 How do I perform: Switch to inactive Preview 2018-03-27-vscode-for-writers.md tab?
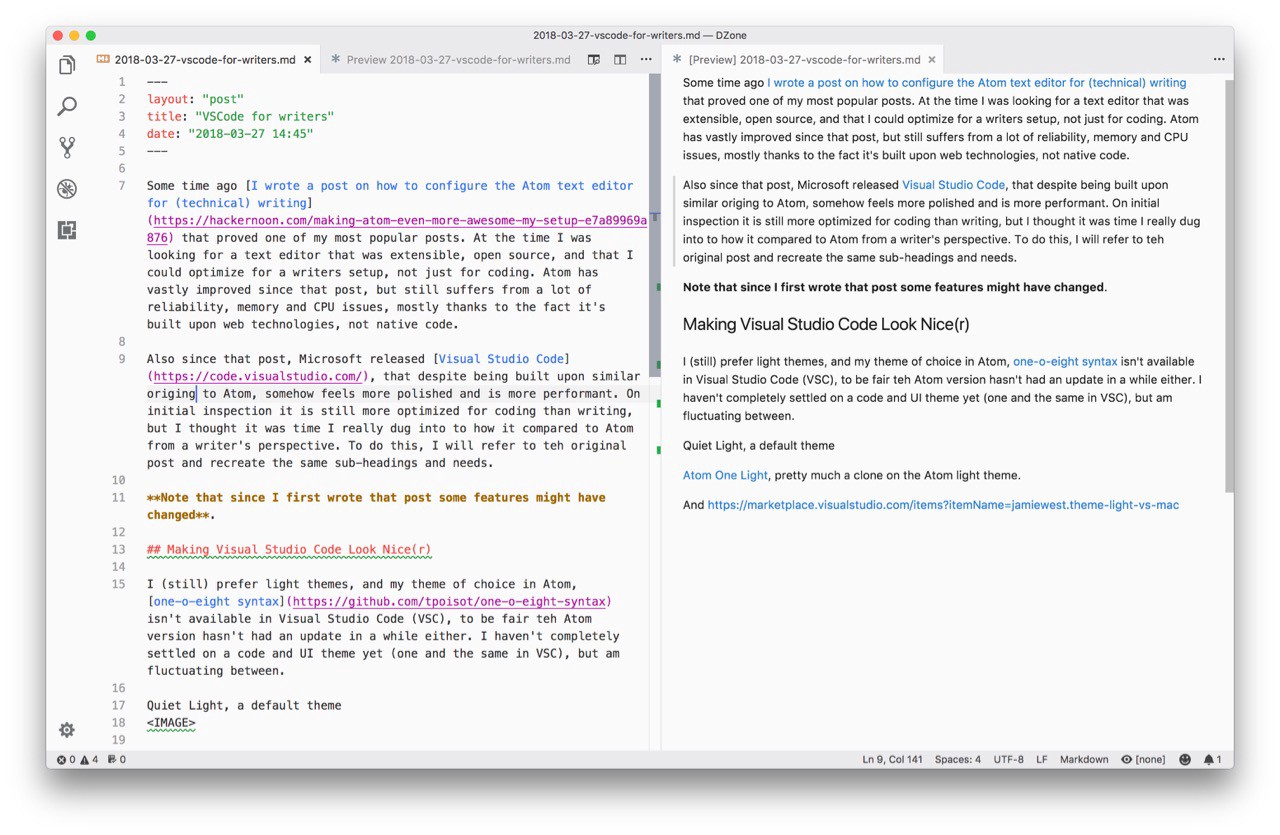pos(451,60)
